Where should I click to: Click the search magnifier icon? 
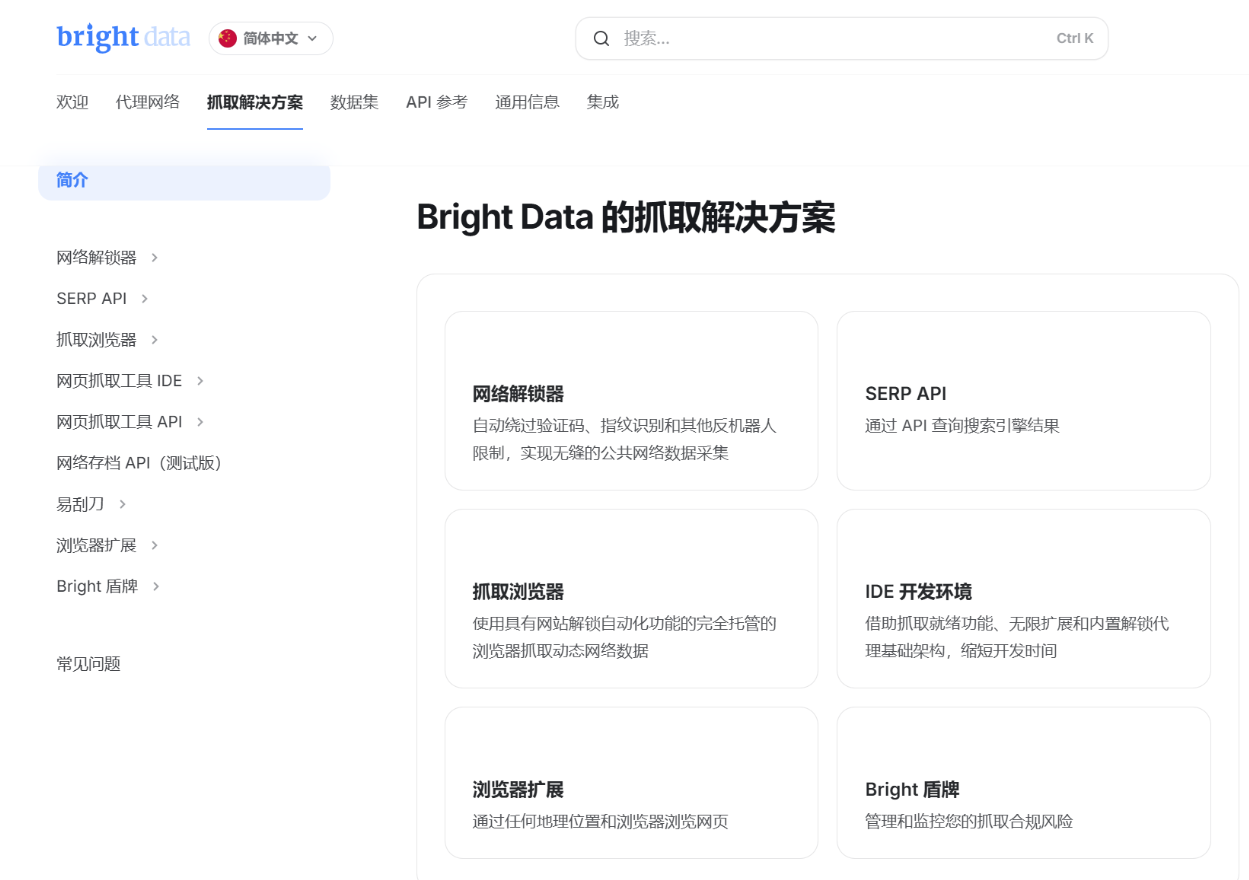point(601,38)
